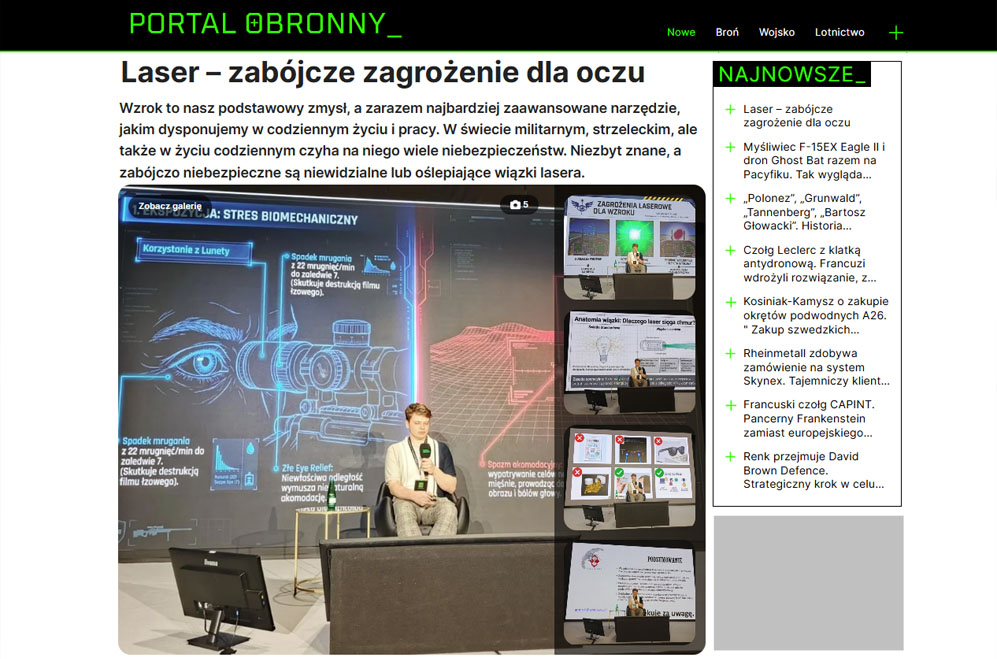
Task: Open Laser – zabójcze zagrożenie sidebar link
Action: pyautogui.click(x=797, y=116)
